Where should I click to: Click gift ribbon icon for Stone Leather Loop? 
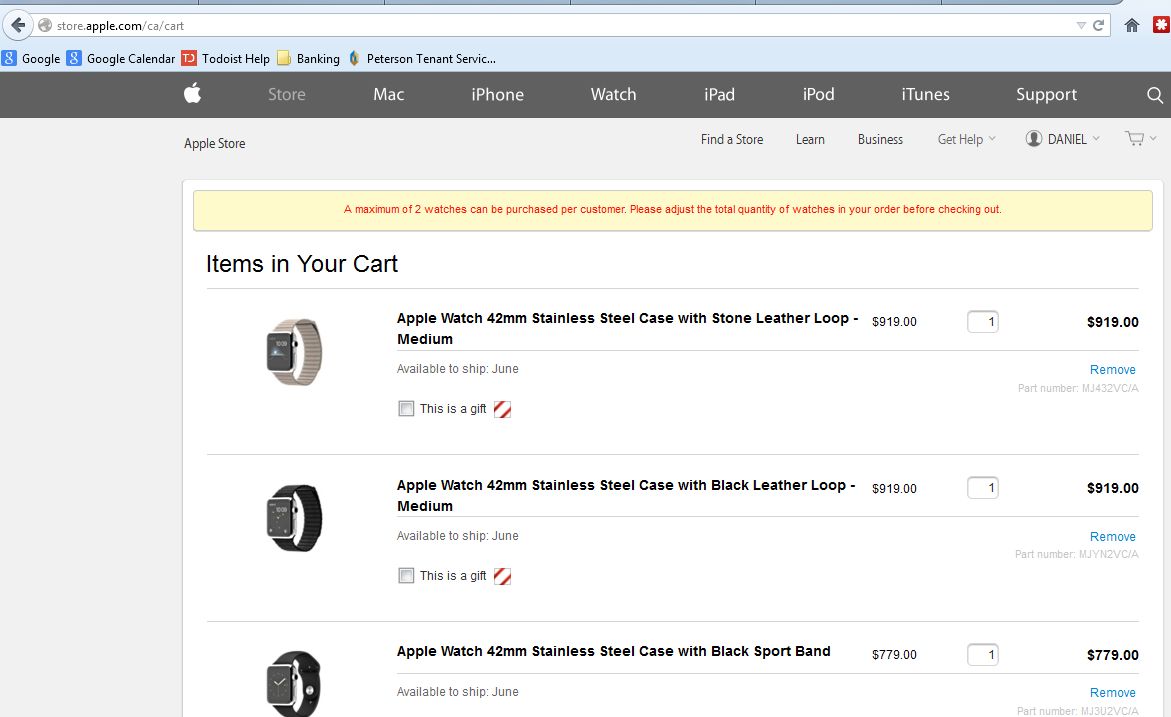[x=503, y=409]
